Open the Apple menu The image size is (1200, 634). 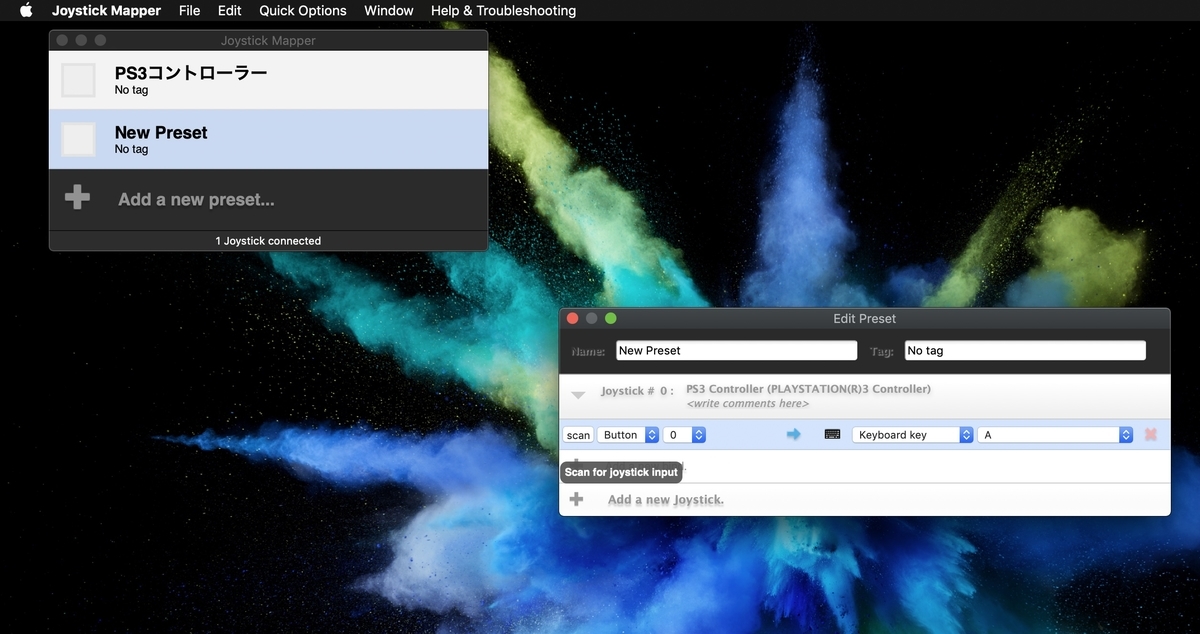(26, 11)
